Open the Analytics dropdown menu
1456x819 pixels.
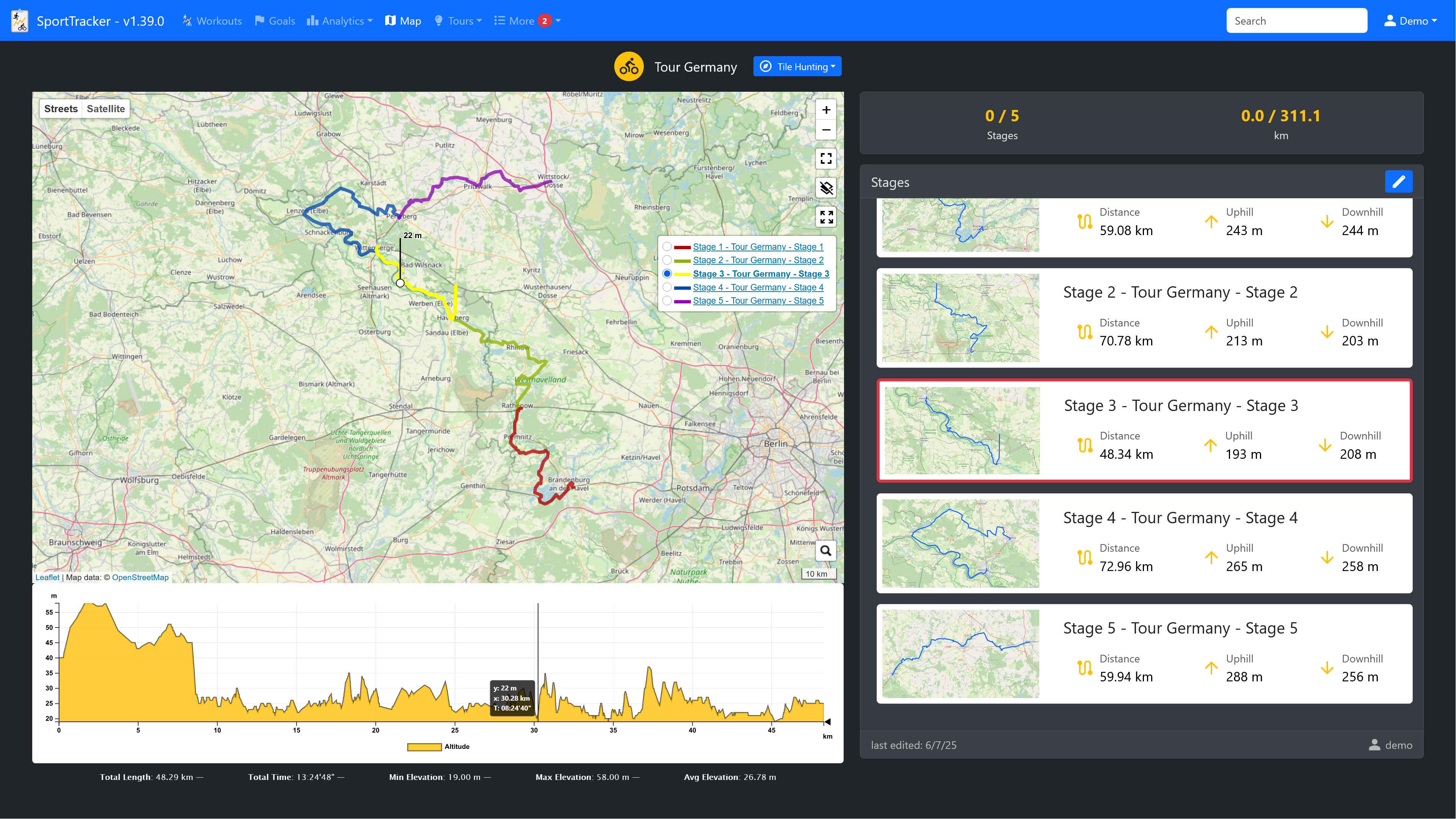[x=340, y=21]
